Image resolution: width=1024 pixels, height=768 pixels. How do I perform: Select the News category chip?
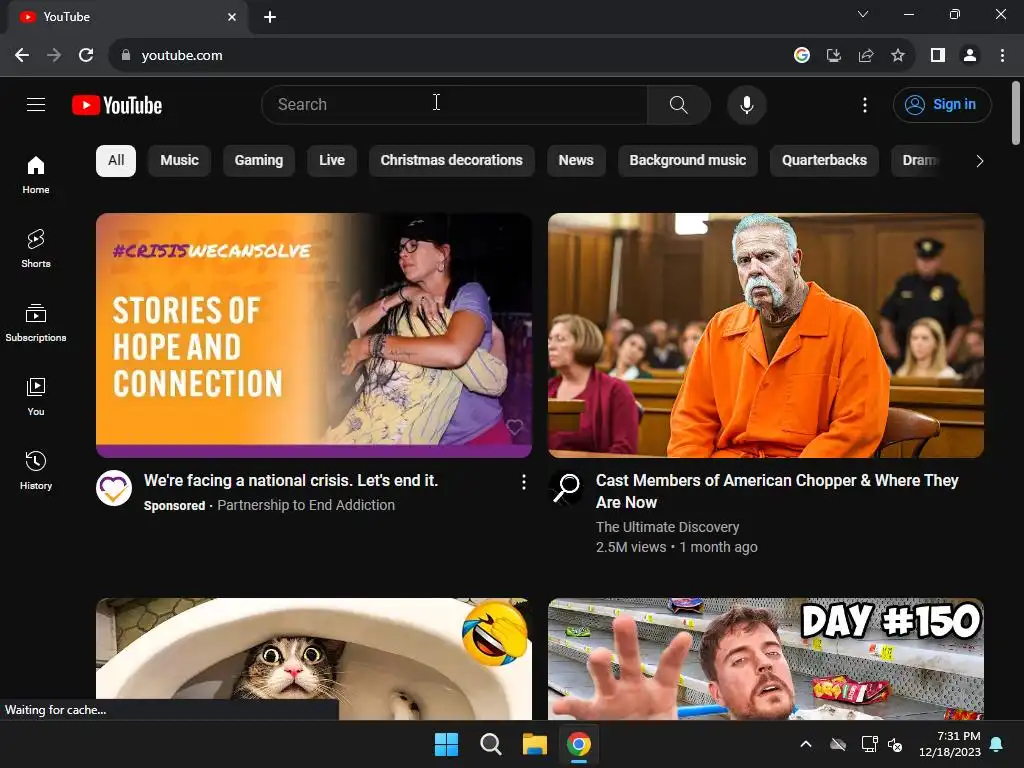(x=576, y=161)
